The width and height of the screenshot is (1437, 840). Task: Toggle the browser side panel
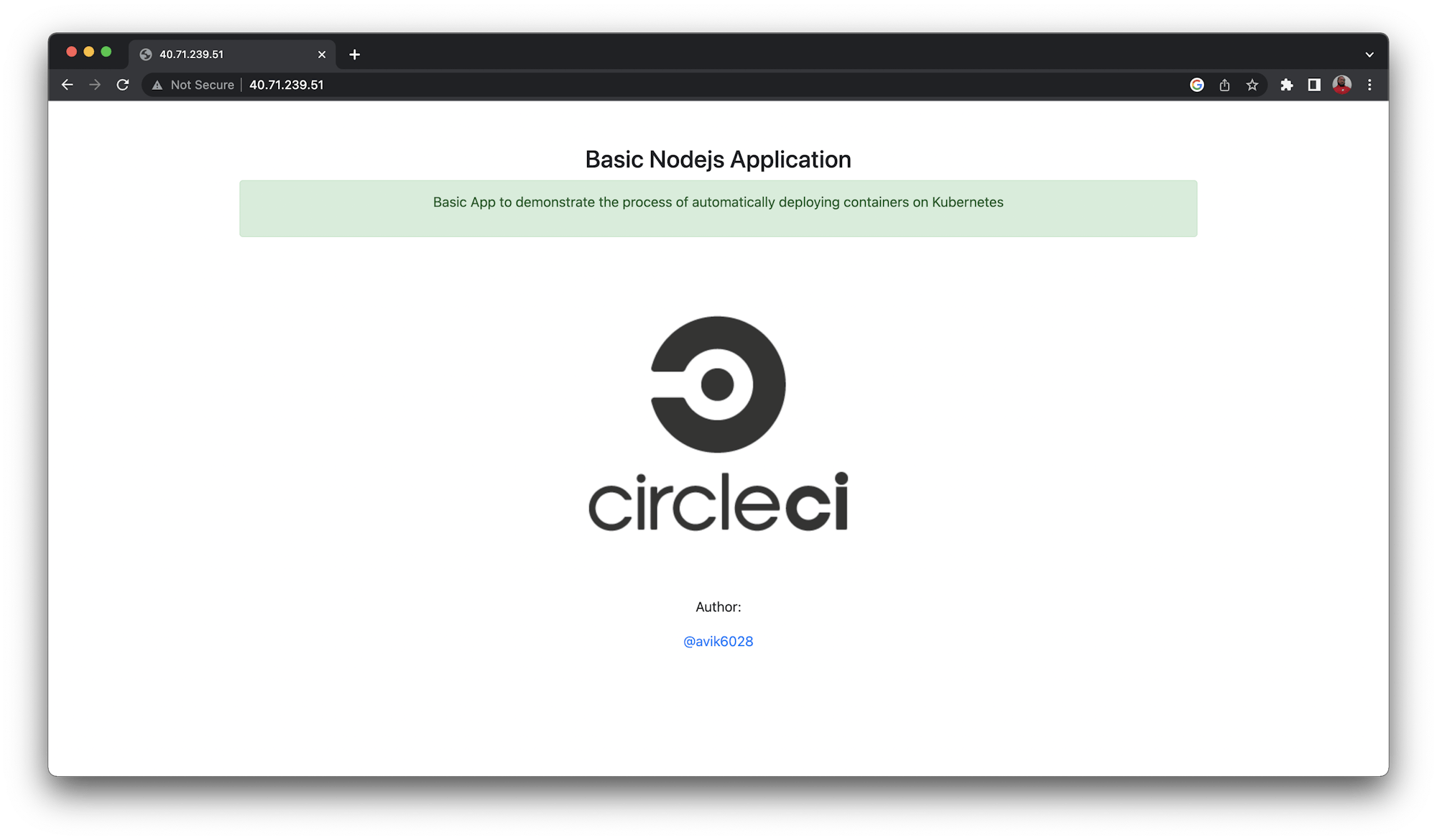click(x=1314, y=85)
